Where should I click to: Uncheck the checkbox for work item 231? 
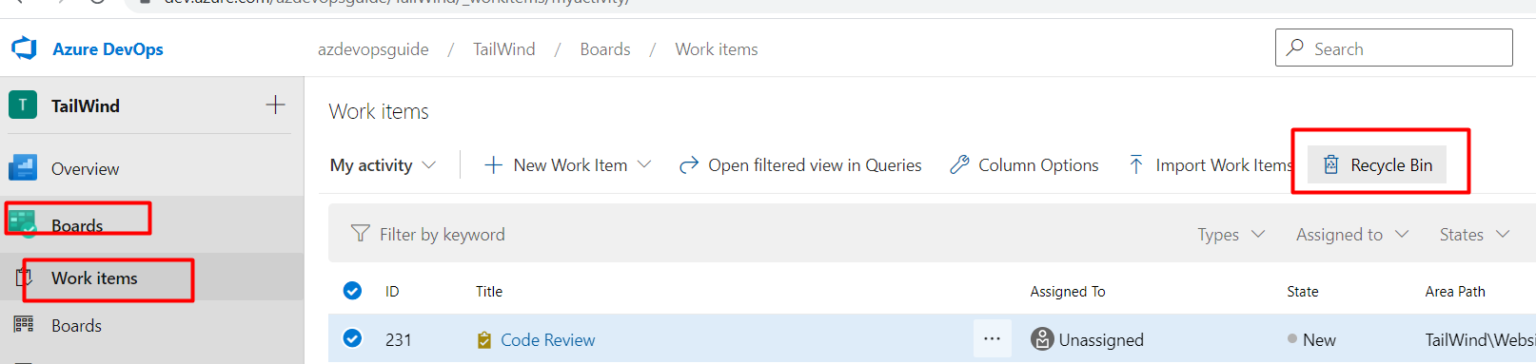[x=352, y=339]
